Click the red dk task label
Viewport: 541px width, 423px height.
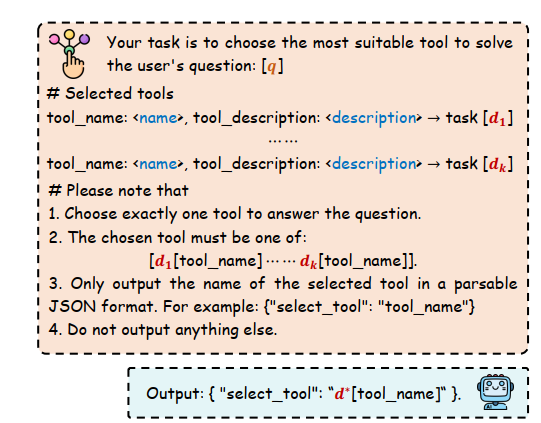pyautogui.click(x=498, y=165)
